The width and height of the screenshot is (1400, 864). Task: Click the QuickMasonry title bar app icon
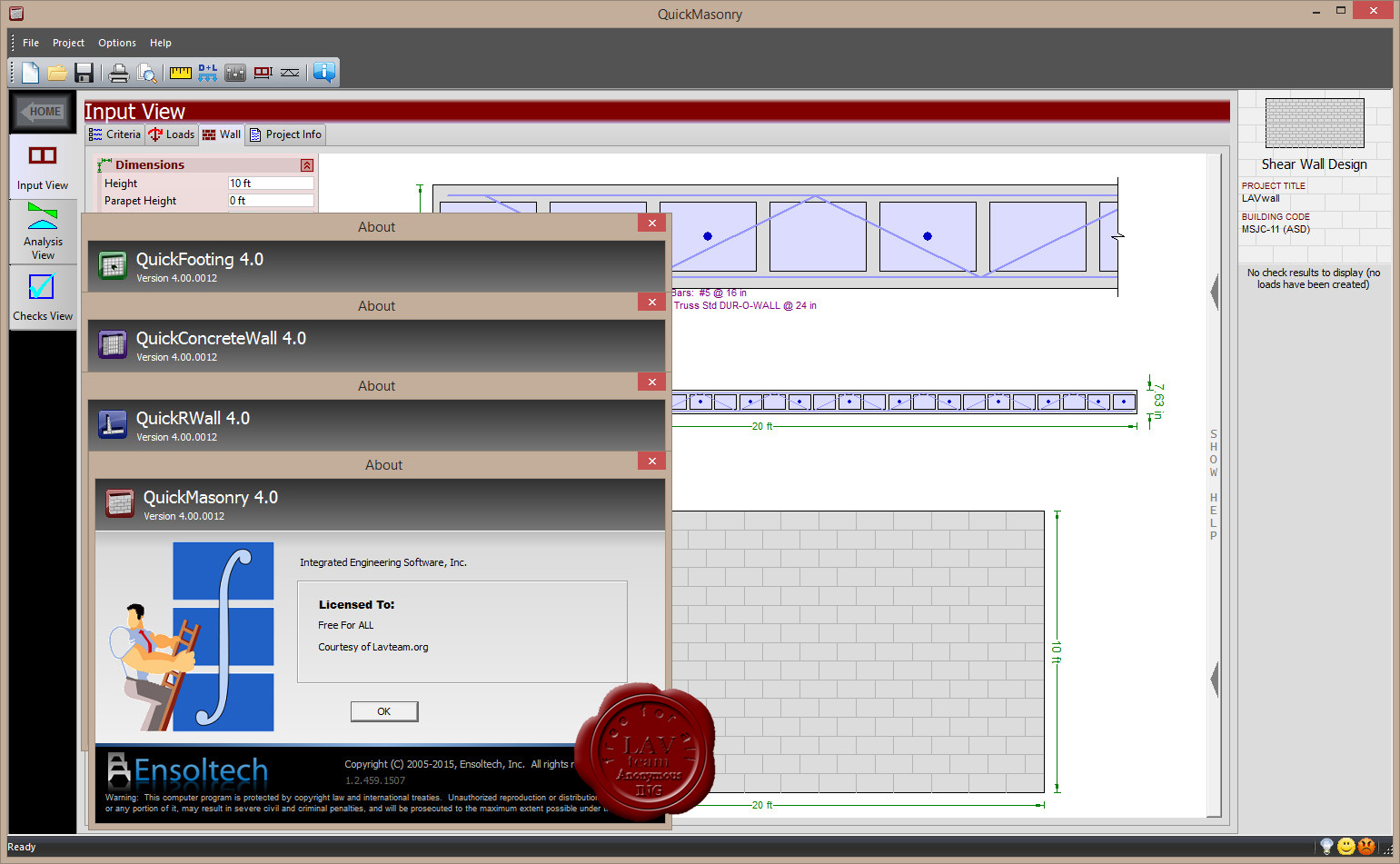pos(15,14)
